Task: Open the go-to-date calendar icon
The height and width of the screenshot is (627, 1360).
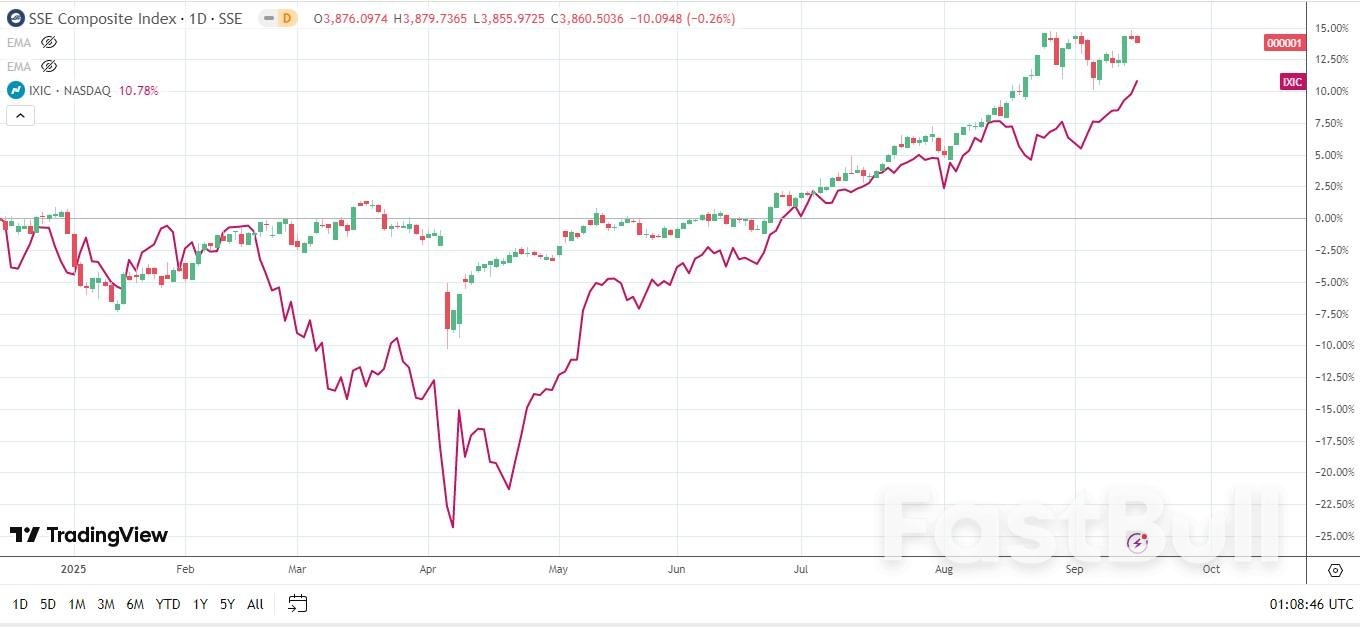Action: tap(297, 603)
